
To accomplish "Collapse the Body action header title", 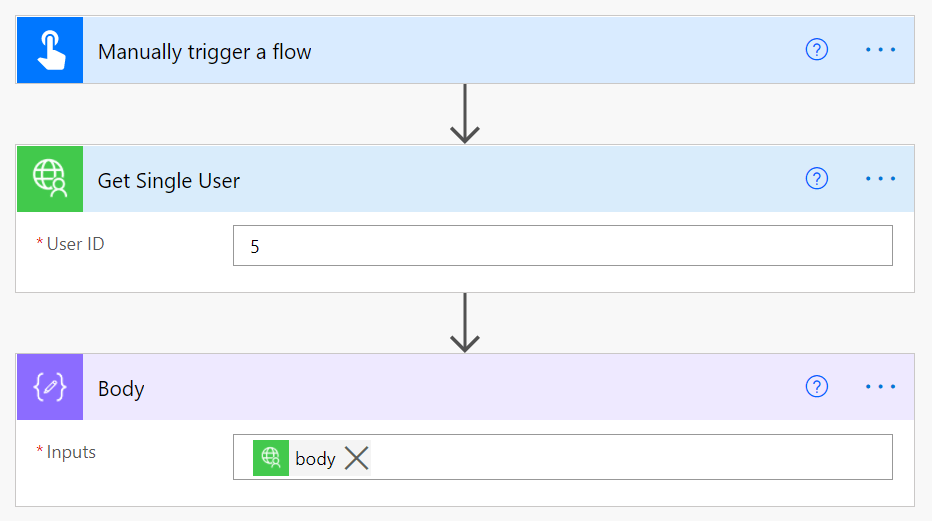I will (121, 389).
